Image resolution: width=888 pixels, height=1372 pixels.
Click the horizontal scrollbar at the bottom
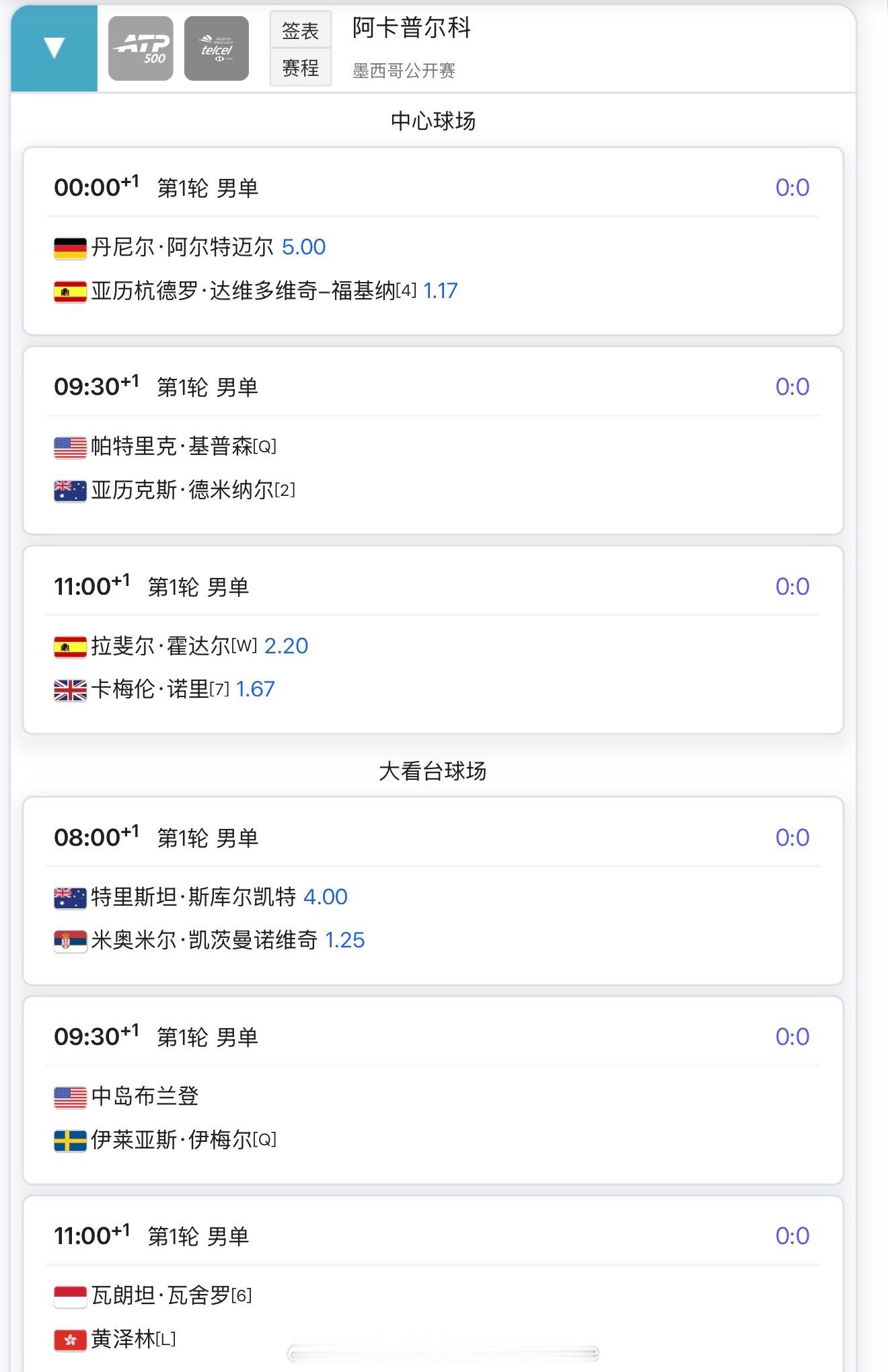pos(443,1354)
